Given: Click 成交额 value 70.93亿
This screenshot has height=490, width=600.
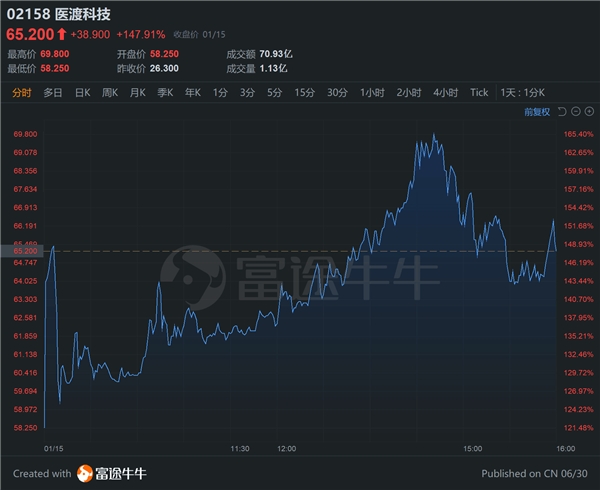Looking at the screenshot, I should (276, 54).
